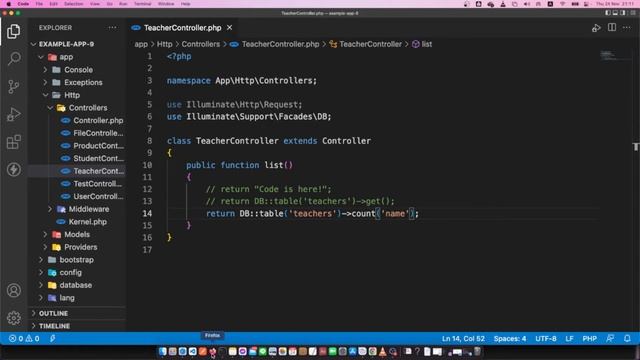Image resolution: width=640 pixels, height=360 pixels.
Task: Expand the Providers folder
Action: pyautogui.click(x=77, y=247)
